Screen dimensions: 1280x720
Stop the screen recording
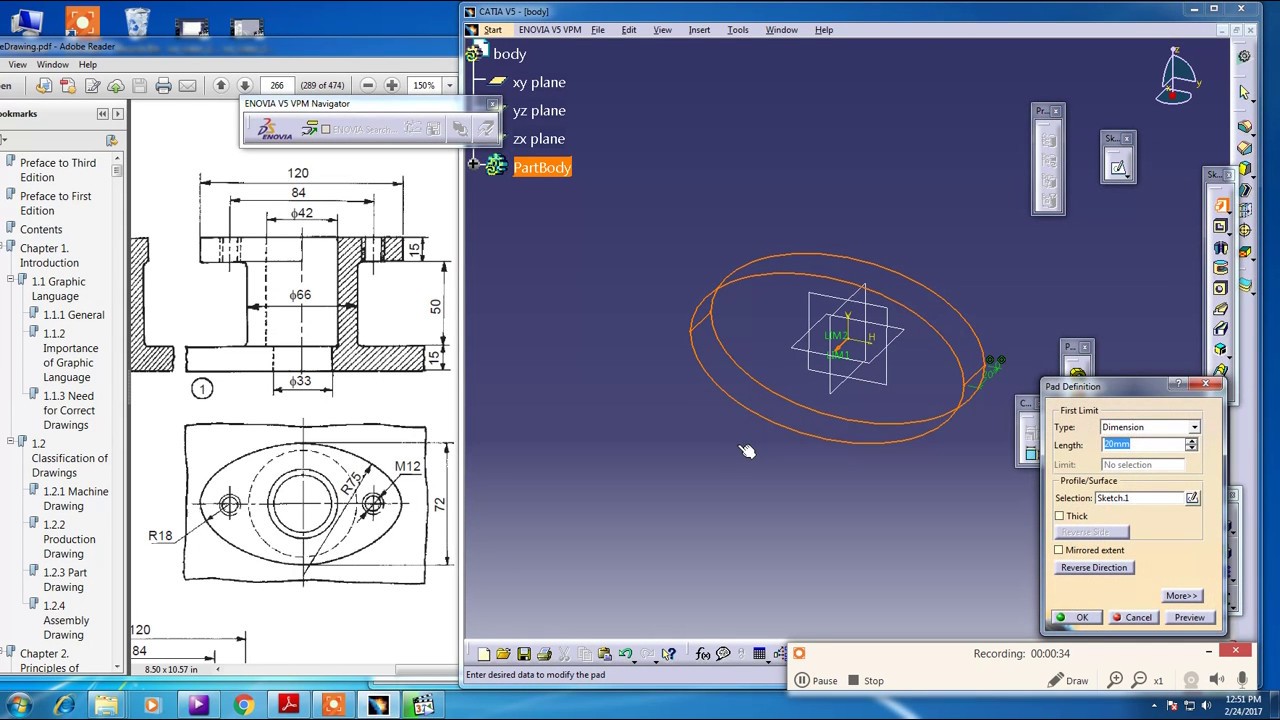coord(865,681)
